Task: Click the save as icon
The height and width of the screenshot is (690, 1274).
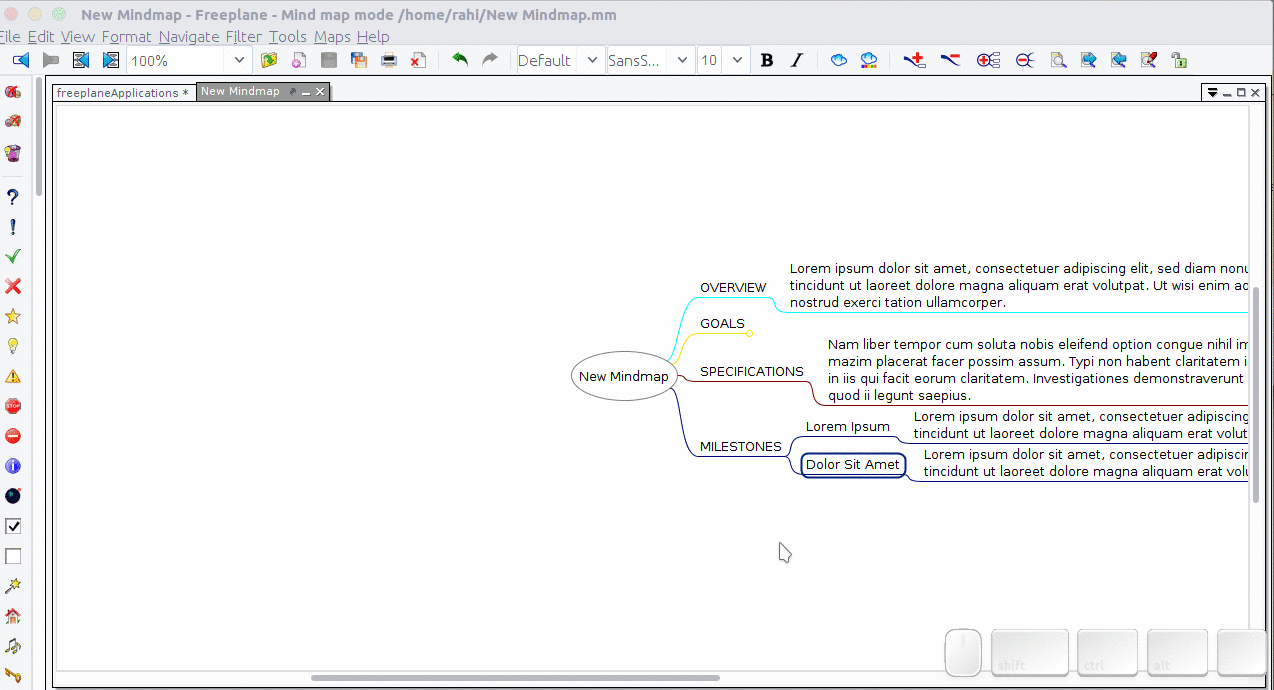Action: (359, 60)
